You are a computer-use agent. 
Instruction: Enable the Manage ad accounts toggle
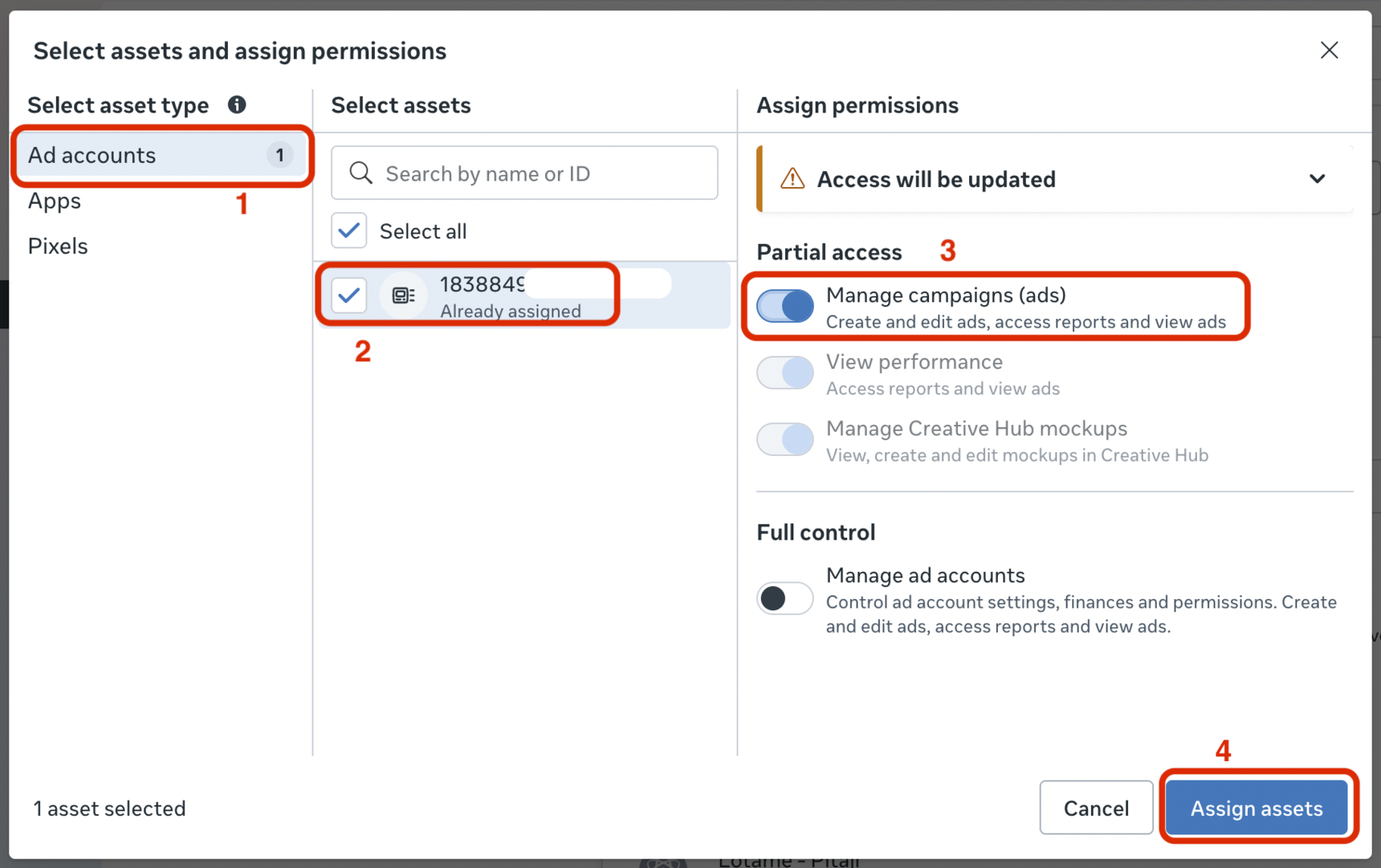[785, 598]
